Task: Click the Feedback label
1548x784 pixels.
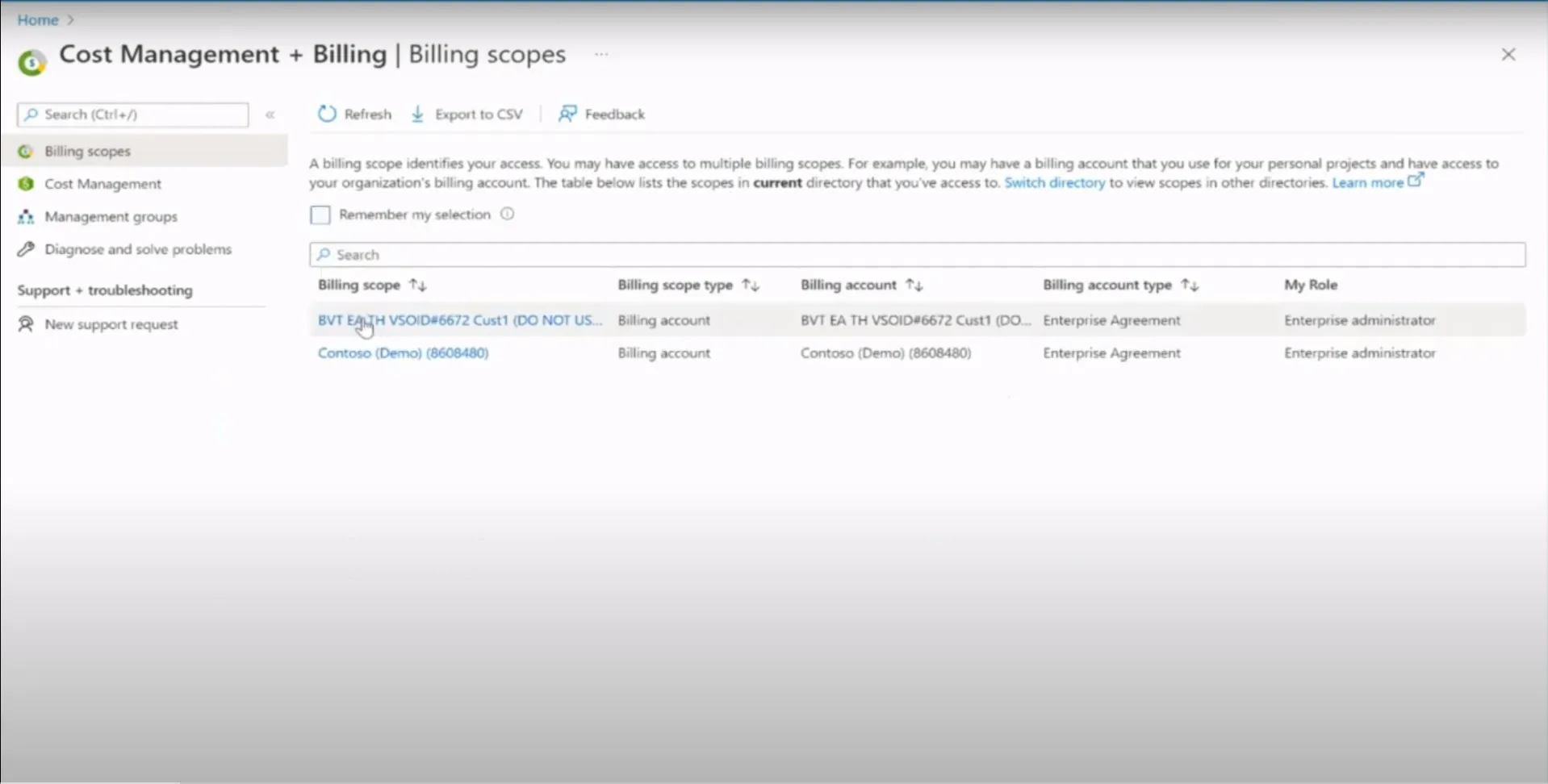Action: (x=614, y=115)
